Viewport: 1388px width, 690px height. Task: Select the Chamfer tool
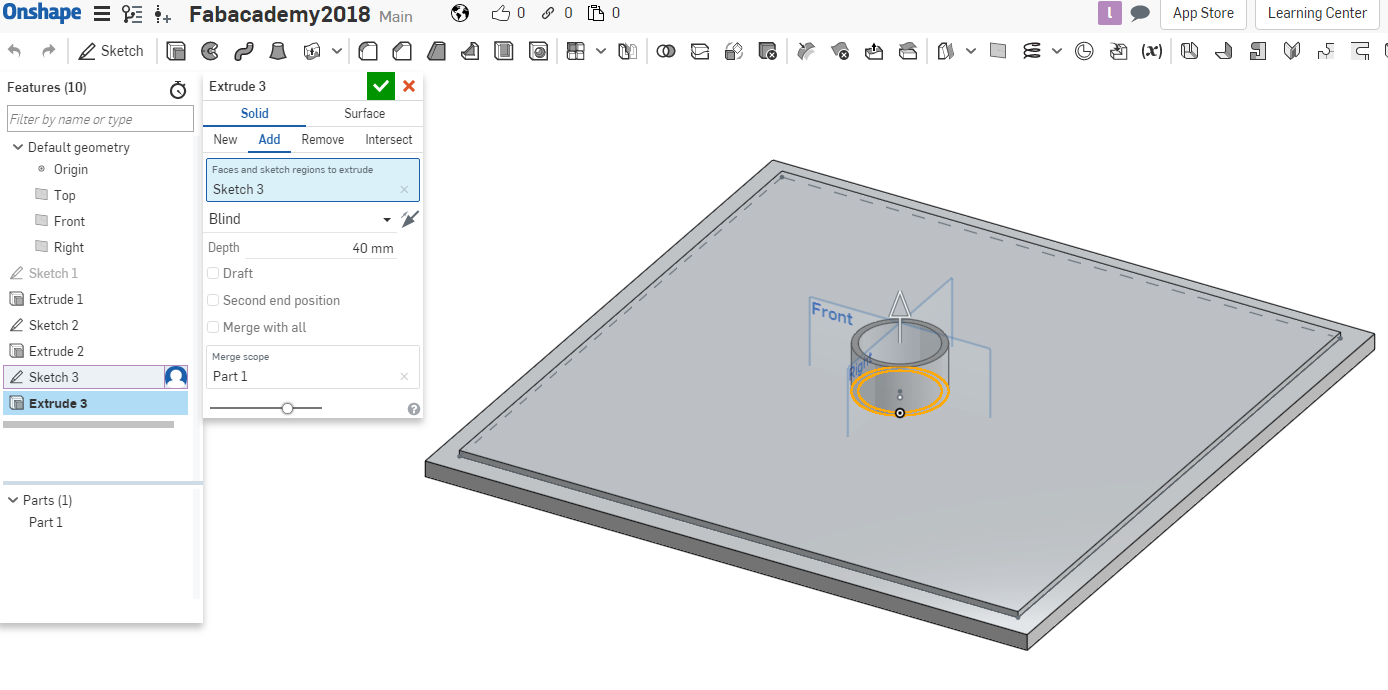[402, 51]
